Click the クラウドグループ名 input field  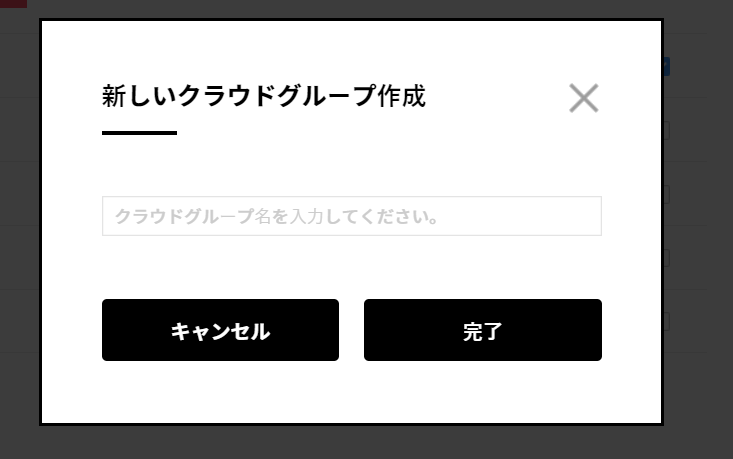[x=352, y=216]
